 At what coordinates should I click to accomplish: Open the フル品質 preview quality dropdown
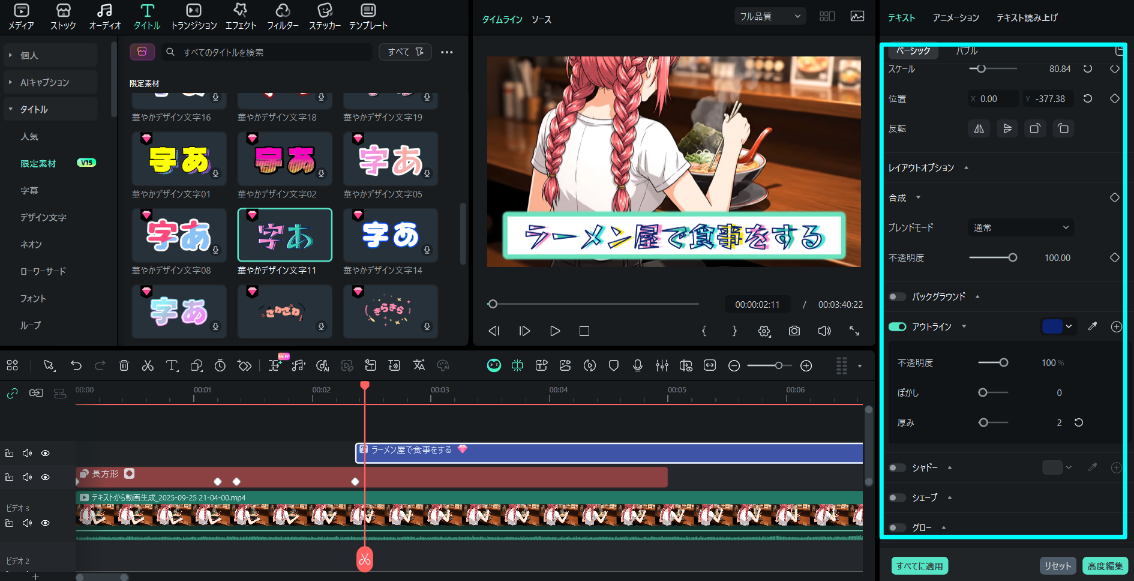point(768,17)
